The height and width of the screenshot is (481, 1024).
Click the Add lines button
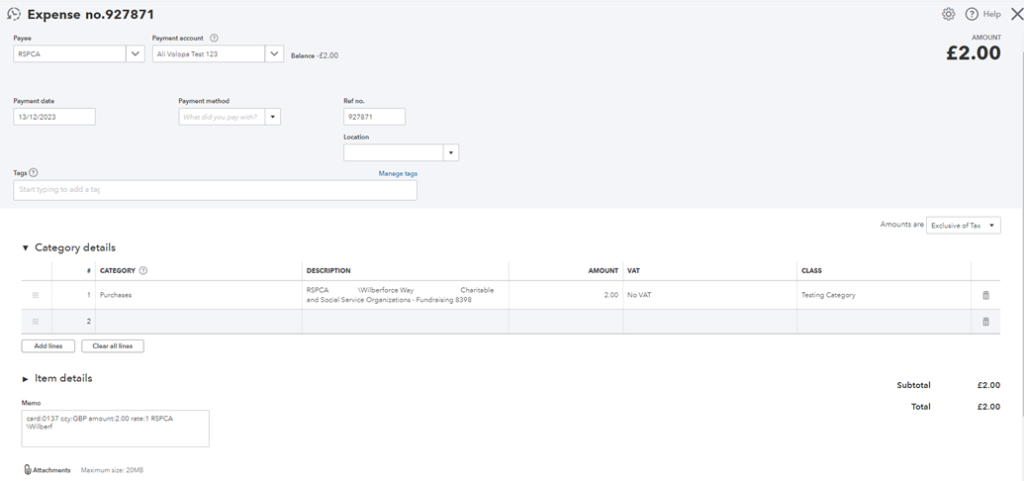pos(48,346)
